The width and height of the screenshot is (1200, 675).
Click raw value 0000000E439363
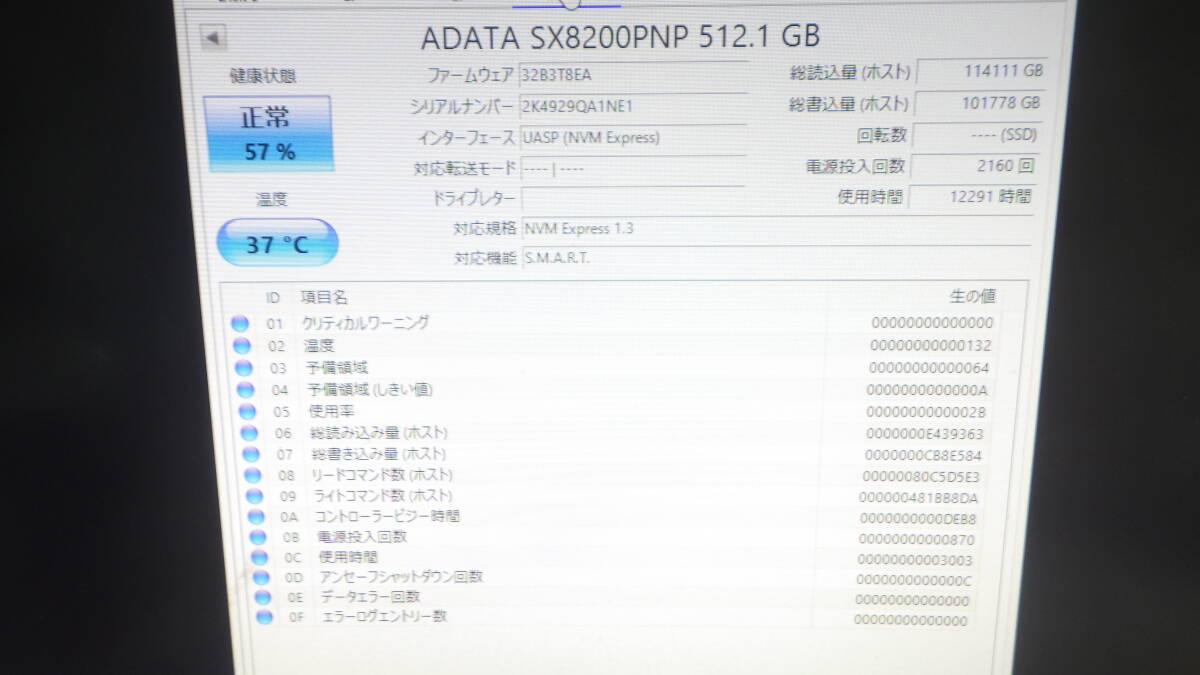pyautogui.click(x=924, y=434)
